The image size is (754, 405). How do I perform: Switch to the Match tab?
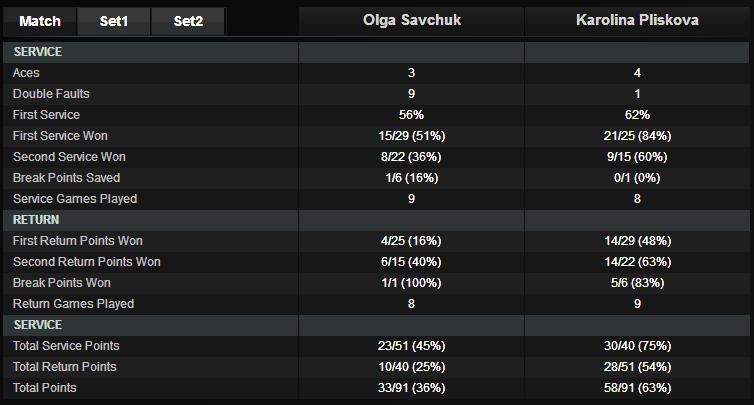pyautogui.click(x=41, y=21)
